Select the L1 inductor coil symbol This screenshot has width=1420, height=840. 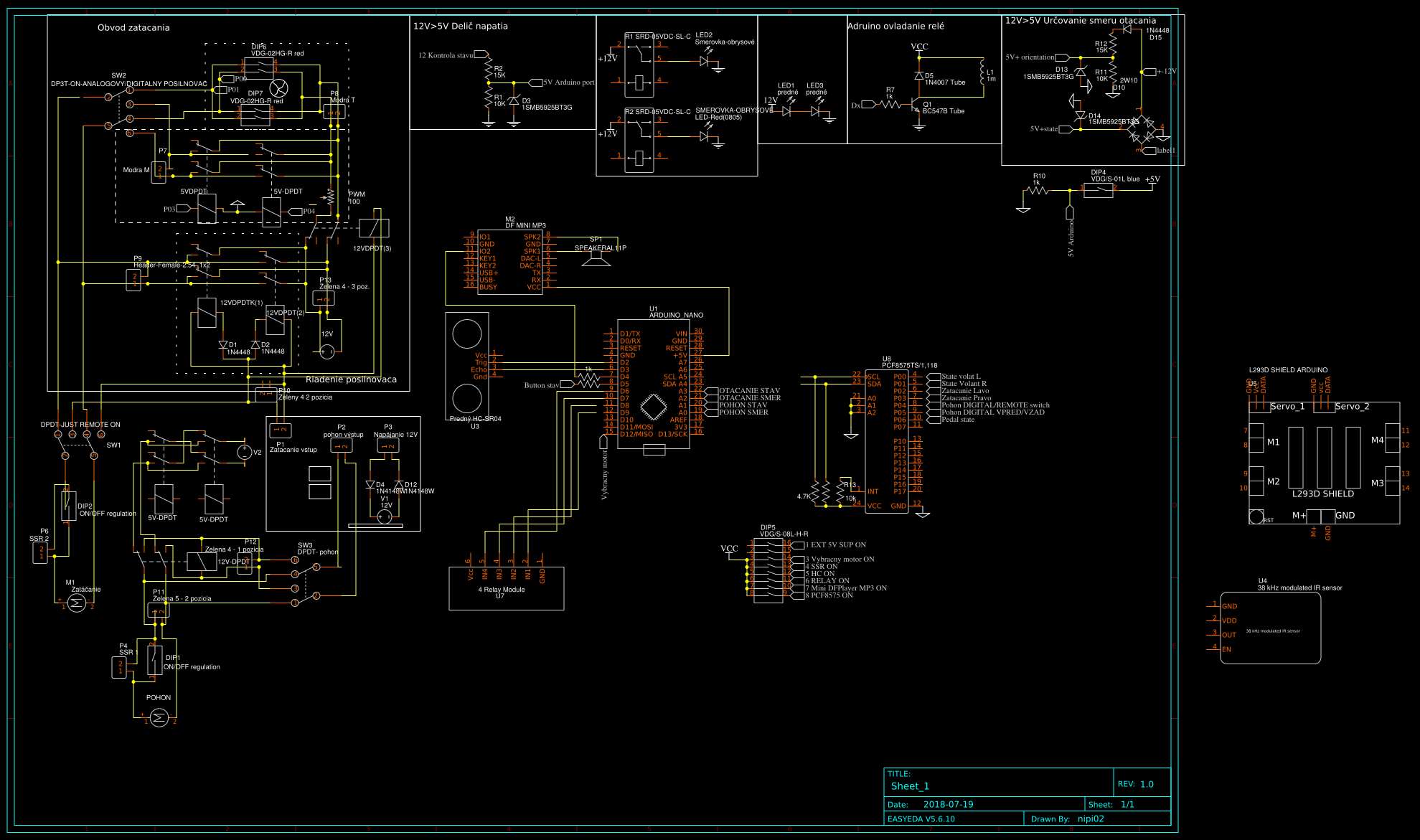982,72
